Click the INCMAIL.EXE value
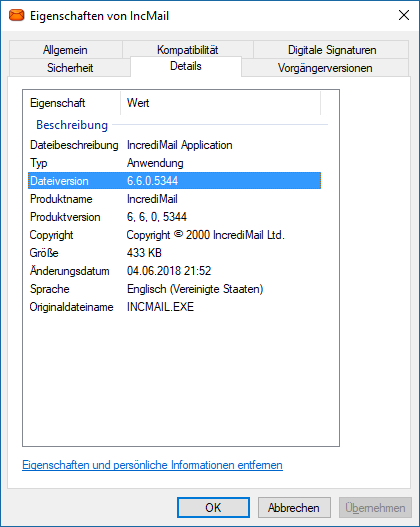The image size is (420, 527). pyautogui.click(x=160, y=307)
